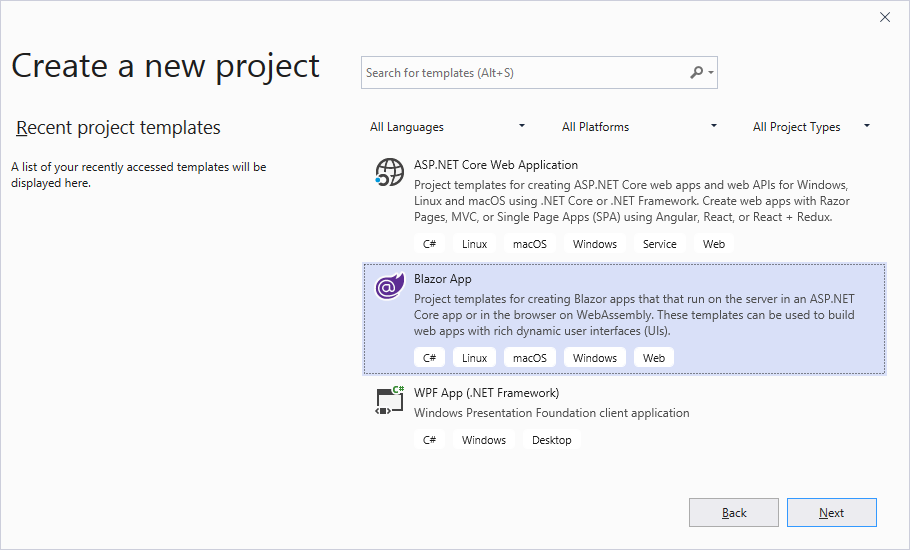Click the Blazor App flame icon

(389, 285)
